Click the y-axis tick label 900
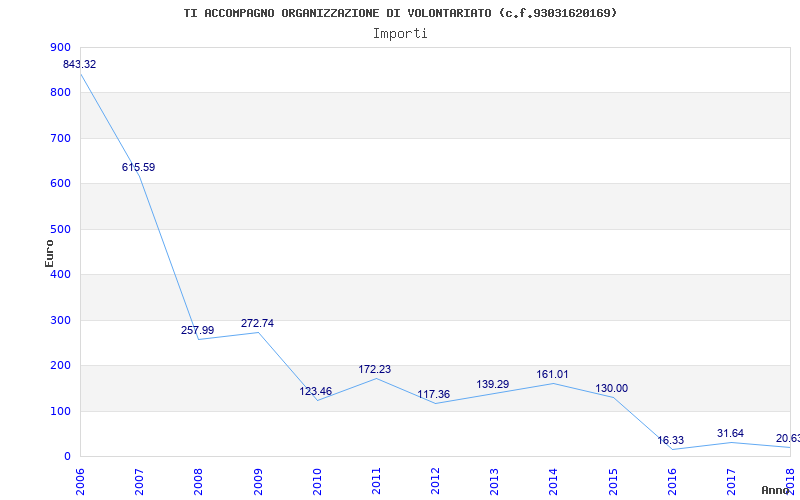This screenshot has width=800, height=500. [60, 47]
